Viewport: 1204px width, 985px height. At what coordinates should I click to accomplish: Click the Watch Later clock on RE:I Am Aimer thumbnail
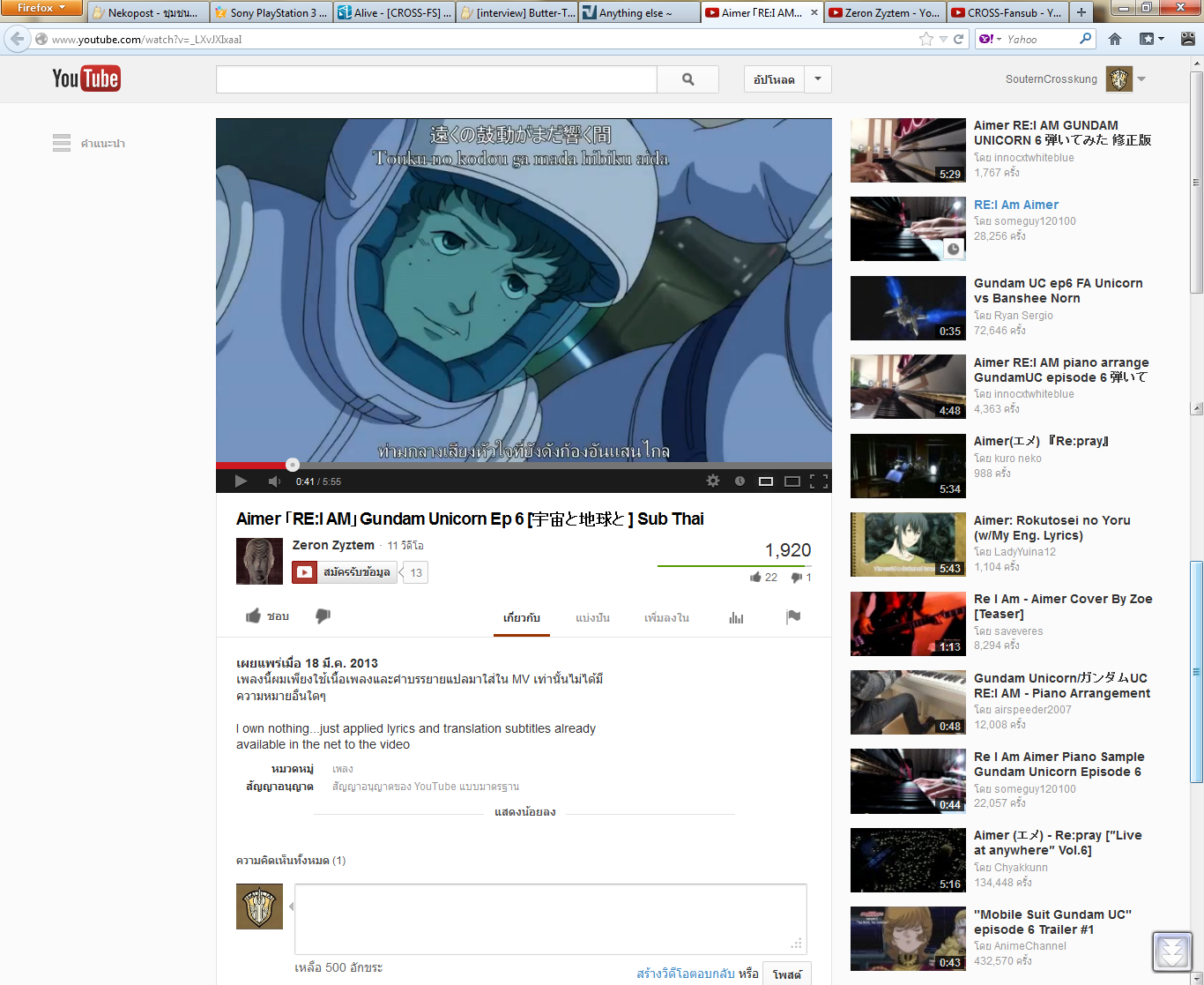click(953, 249)
